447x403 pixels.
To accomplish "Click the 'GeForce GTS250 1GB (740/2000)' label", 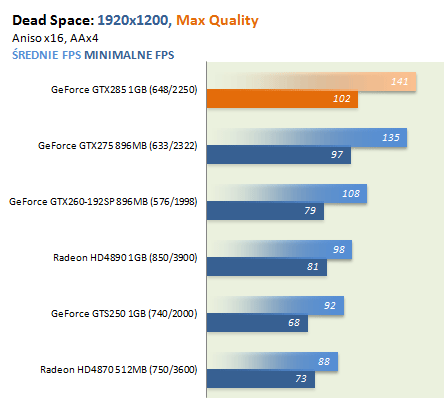I will (124, 314).
